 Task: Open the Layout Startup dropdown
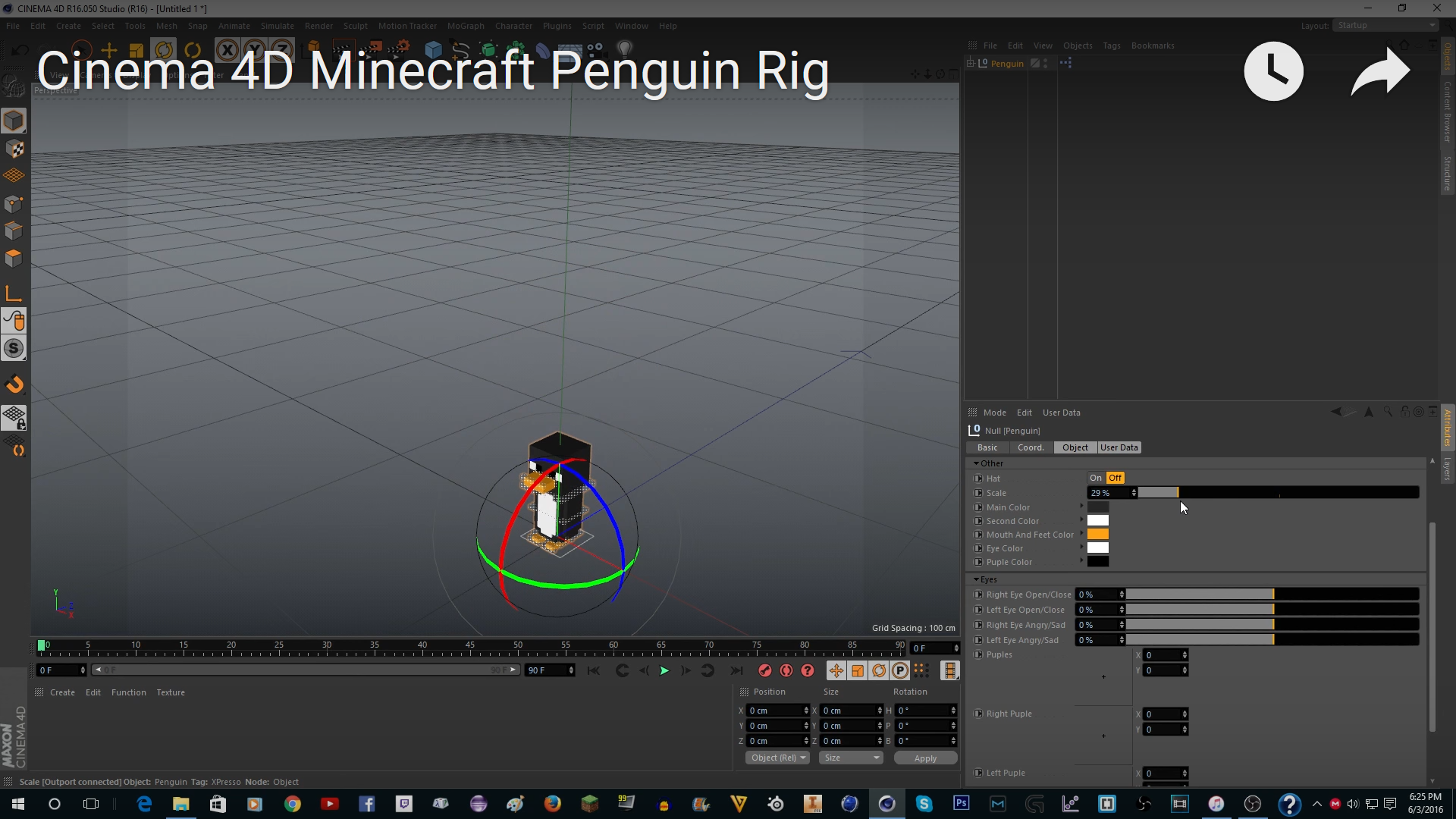coord(1385,25)
